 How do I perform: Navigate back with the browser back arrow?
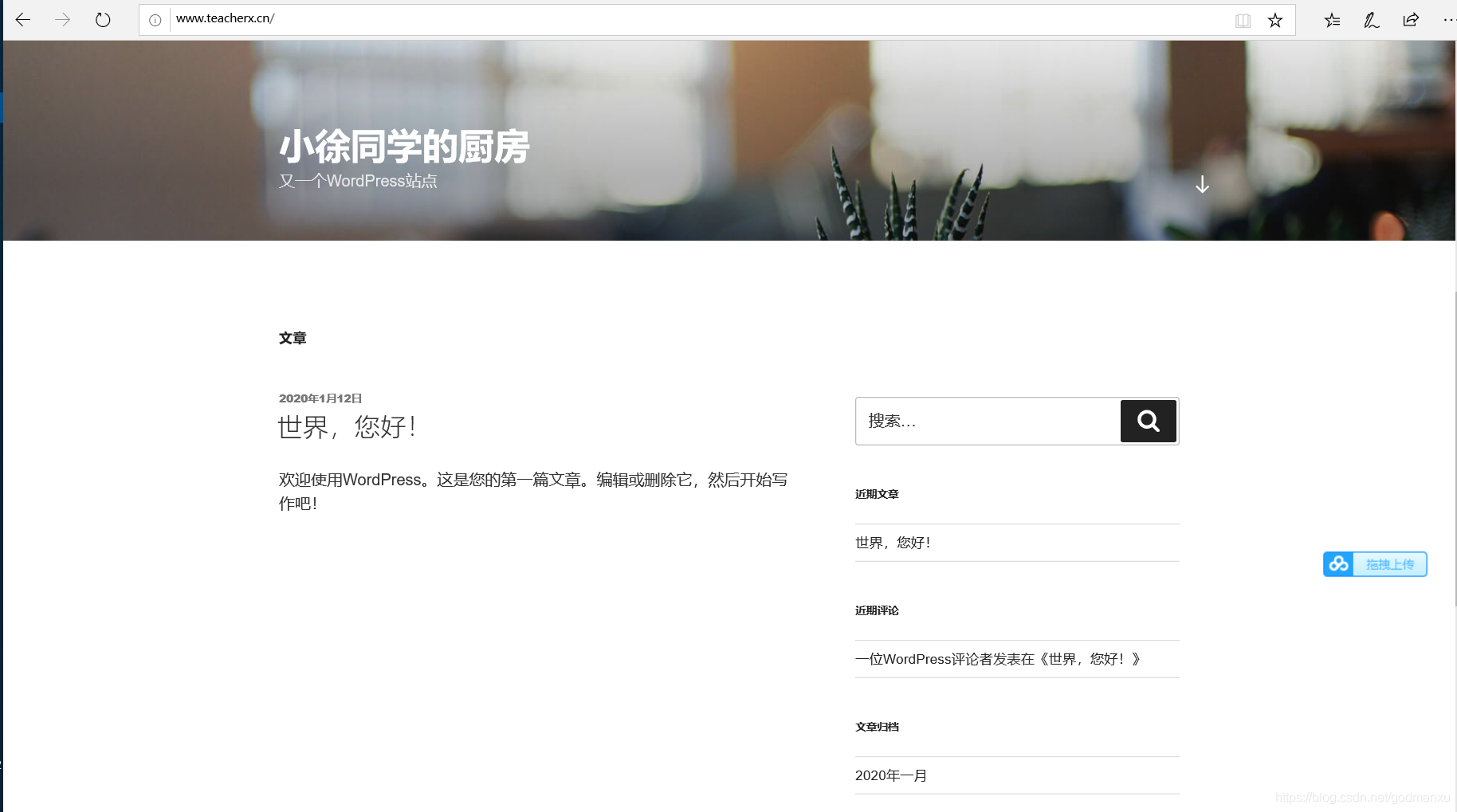click(23, 20)
